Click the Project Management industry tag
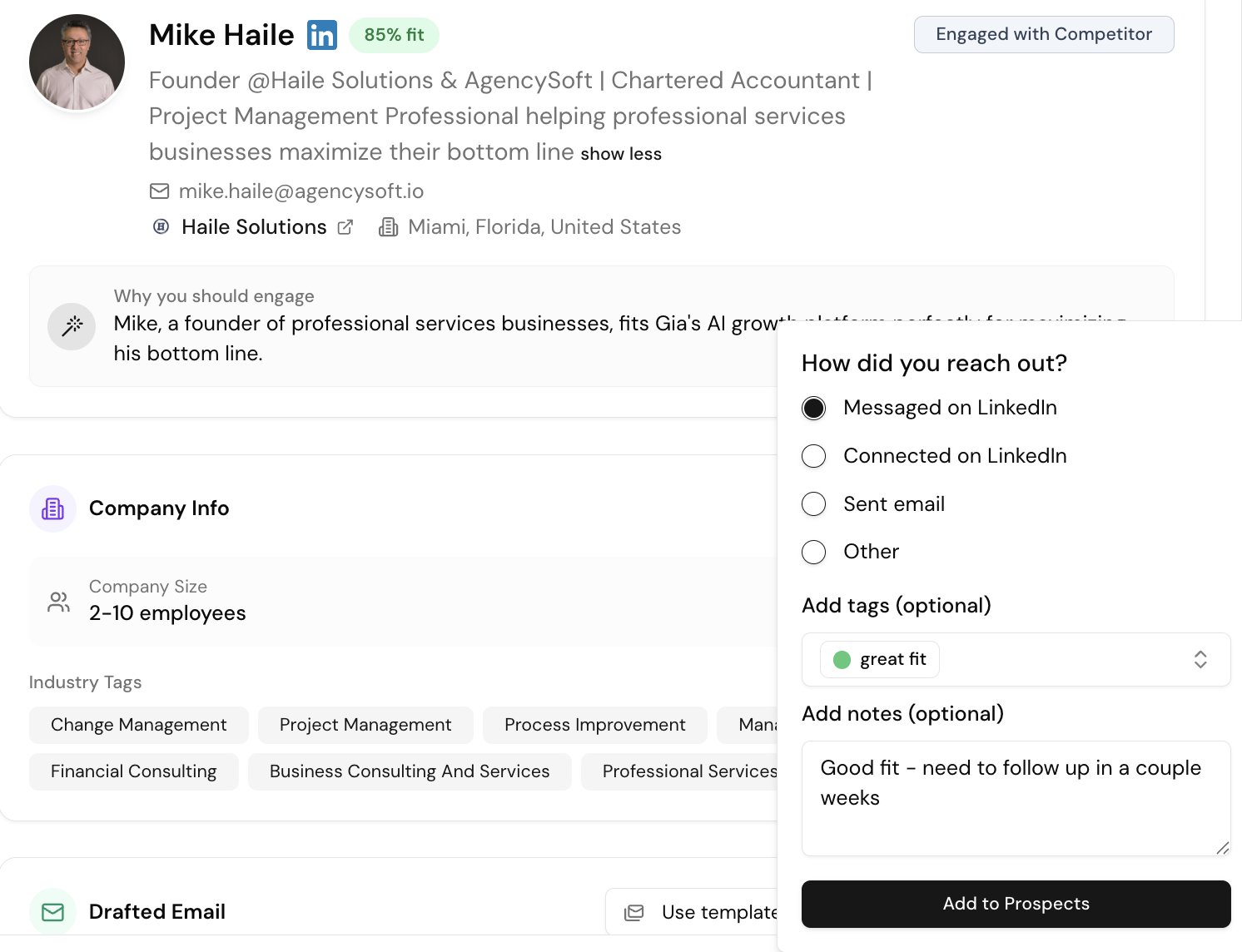 click(365, 725)
